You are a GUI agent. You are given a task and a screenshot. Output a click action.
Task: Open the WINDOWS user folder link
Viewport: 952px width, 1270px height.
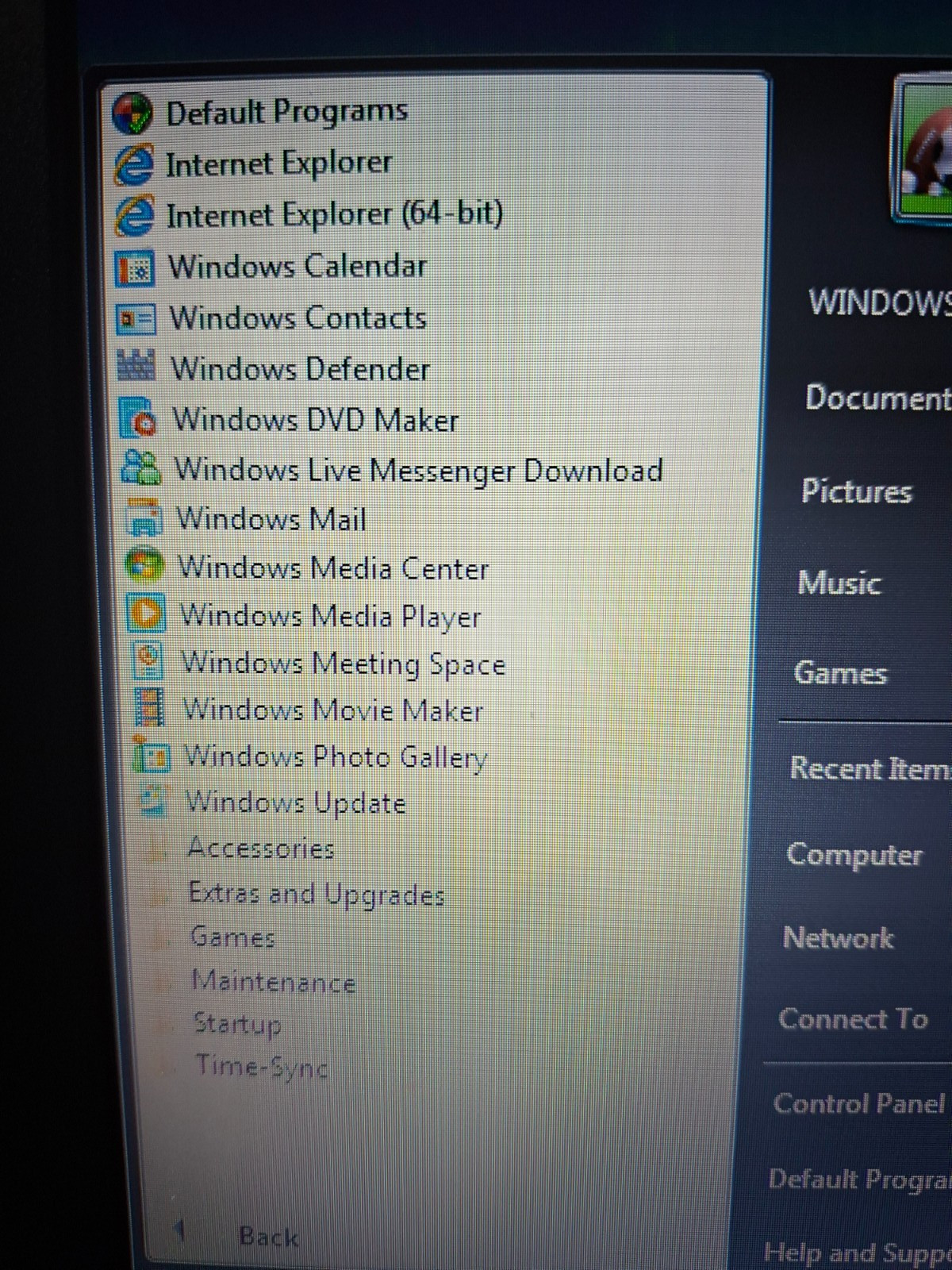(880, 302)
